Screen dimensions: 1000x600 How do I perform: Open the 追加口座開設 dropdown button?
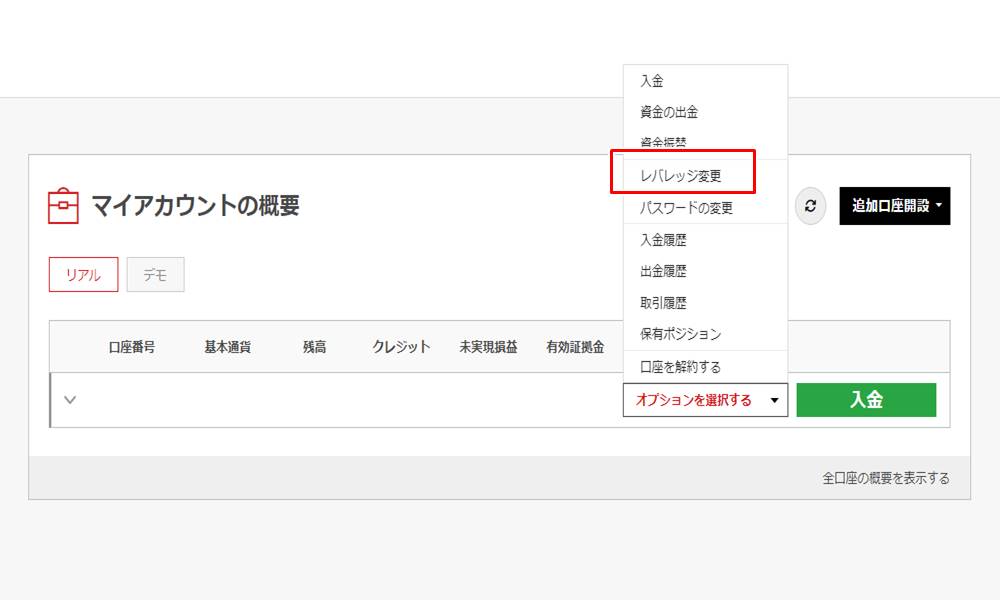[x=894, y=206]
